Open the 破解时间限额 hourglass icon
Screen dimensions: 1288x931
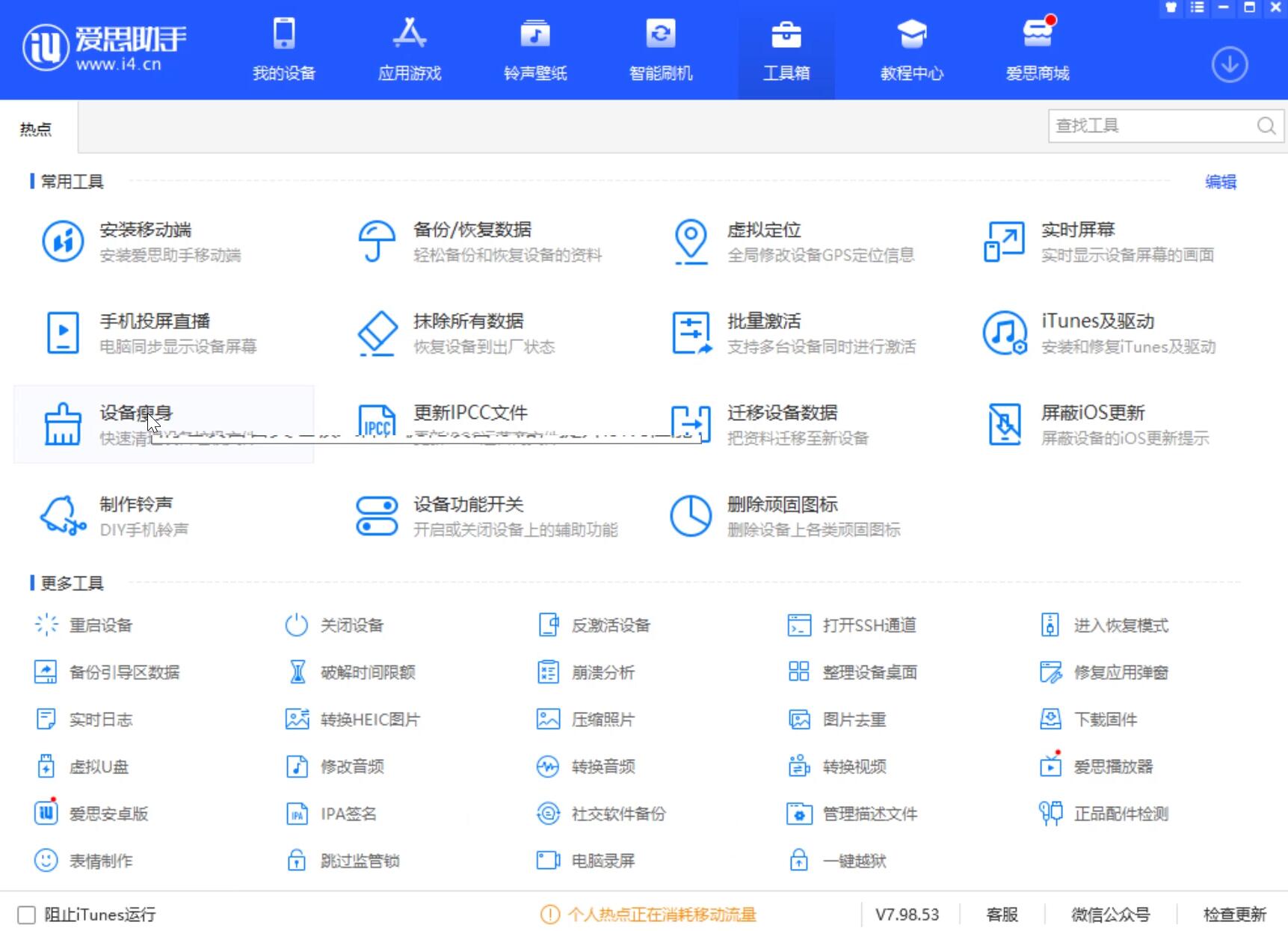coord(298,672)
